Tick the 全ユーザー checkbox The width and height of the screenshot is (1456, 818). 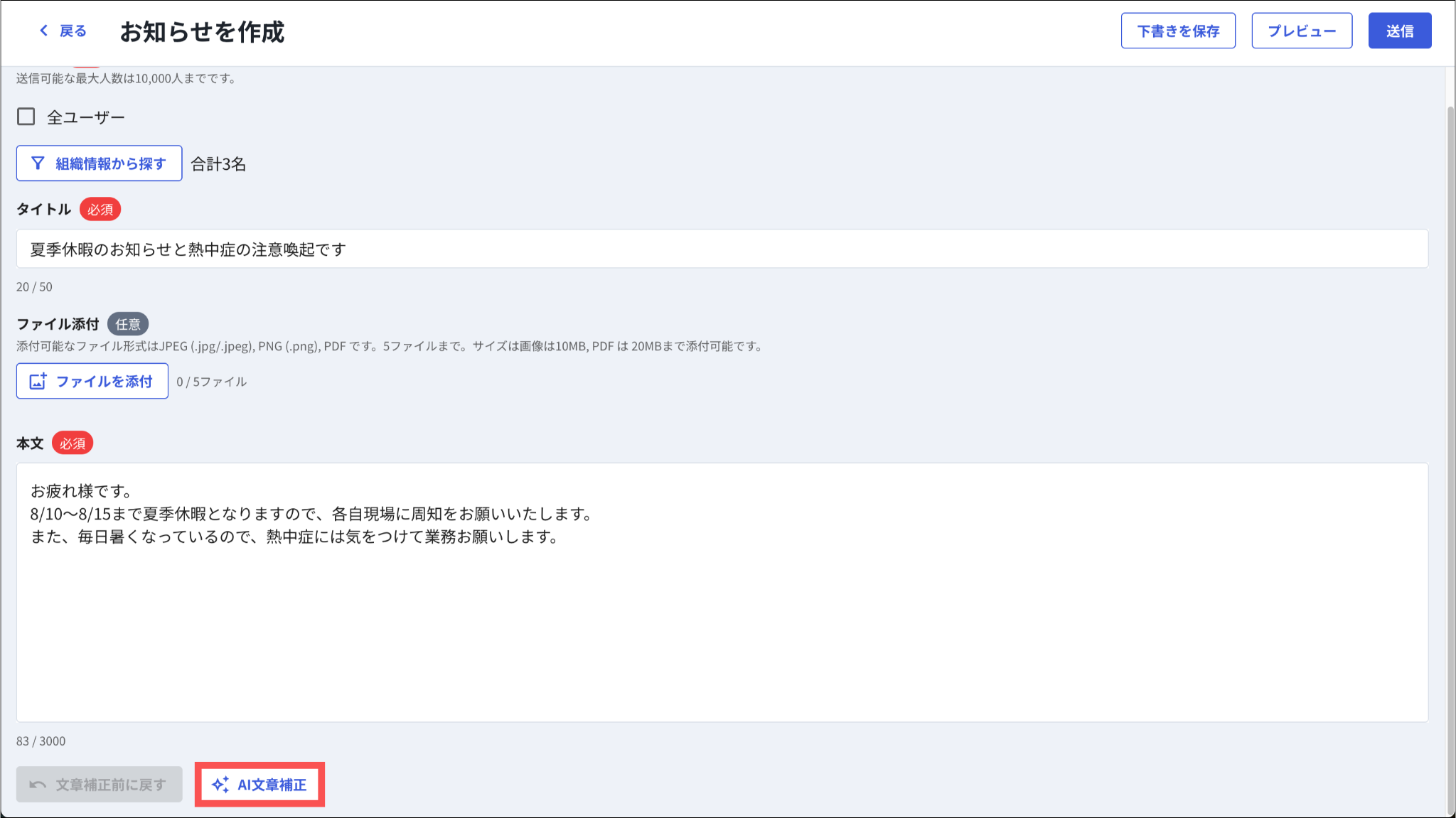point(26,117)
